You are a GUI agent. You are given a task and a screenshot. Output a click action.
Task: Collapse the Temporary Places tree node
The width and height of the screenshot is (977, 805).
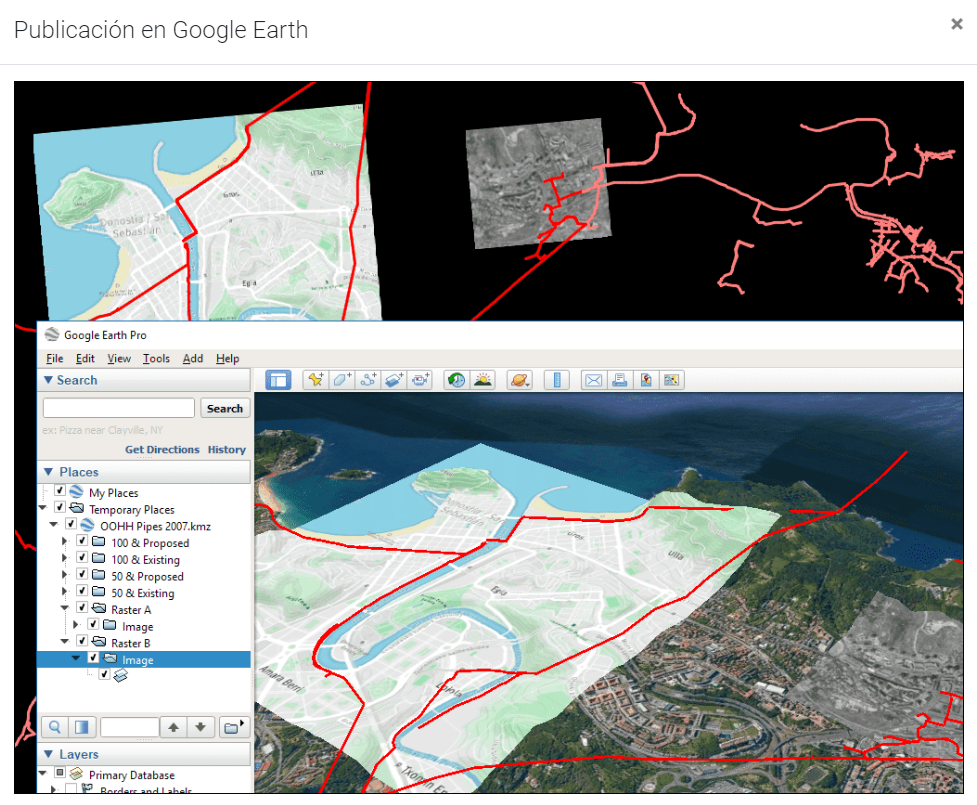pos(42,508)
